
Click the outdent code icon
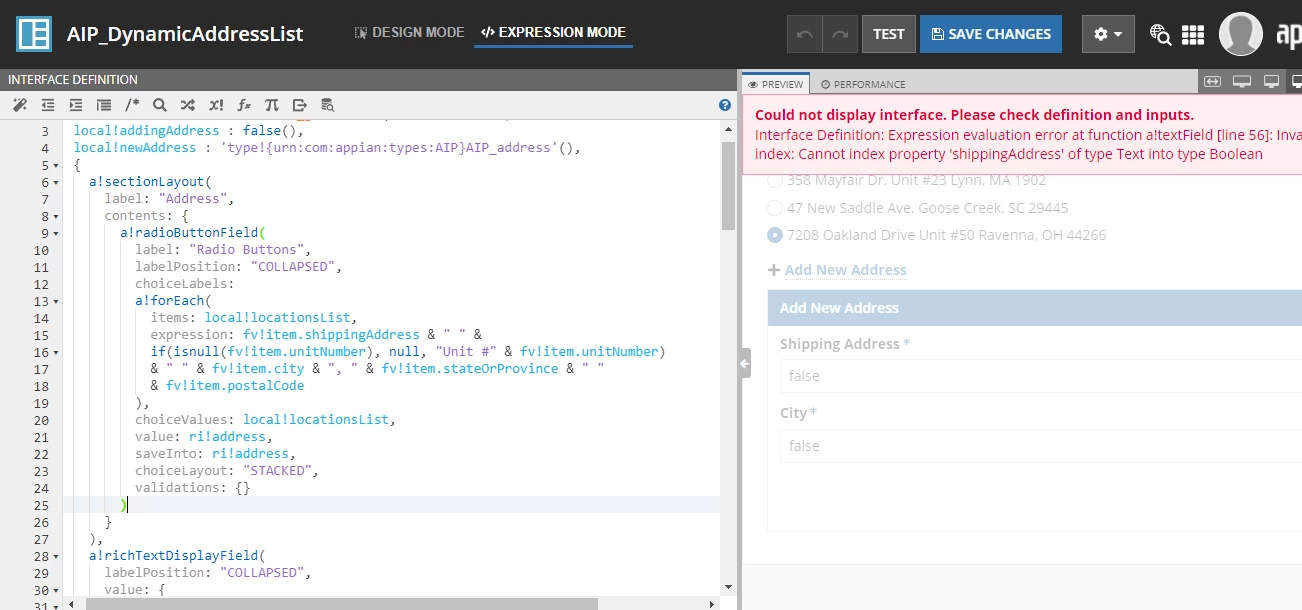tap(48, 105)
